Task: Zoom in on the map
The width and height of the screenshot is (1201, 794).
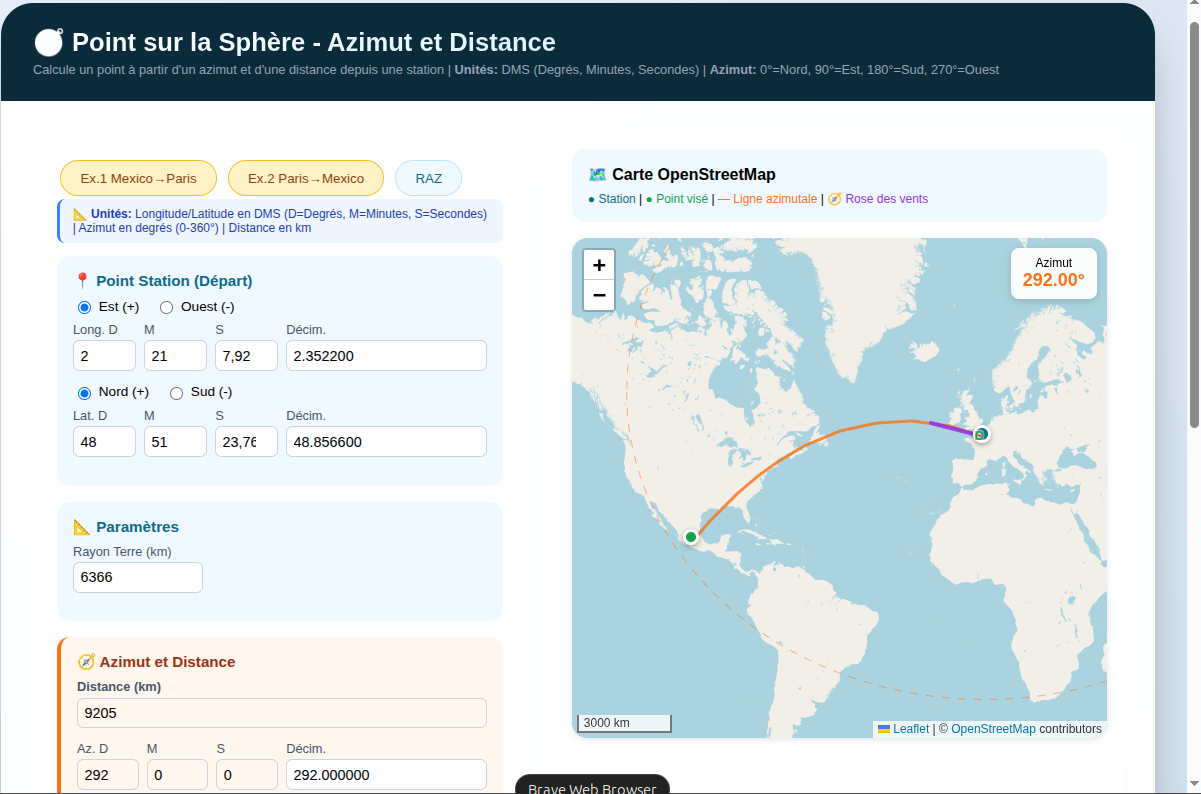Action: point(598,265)
